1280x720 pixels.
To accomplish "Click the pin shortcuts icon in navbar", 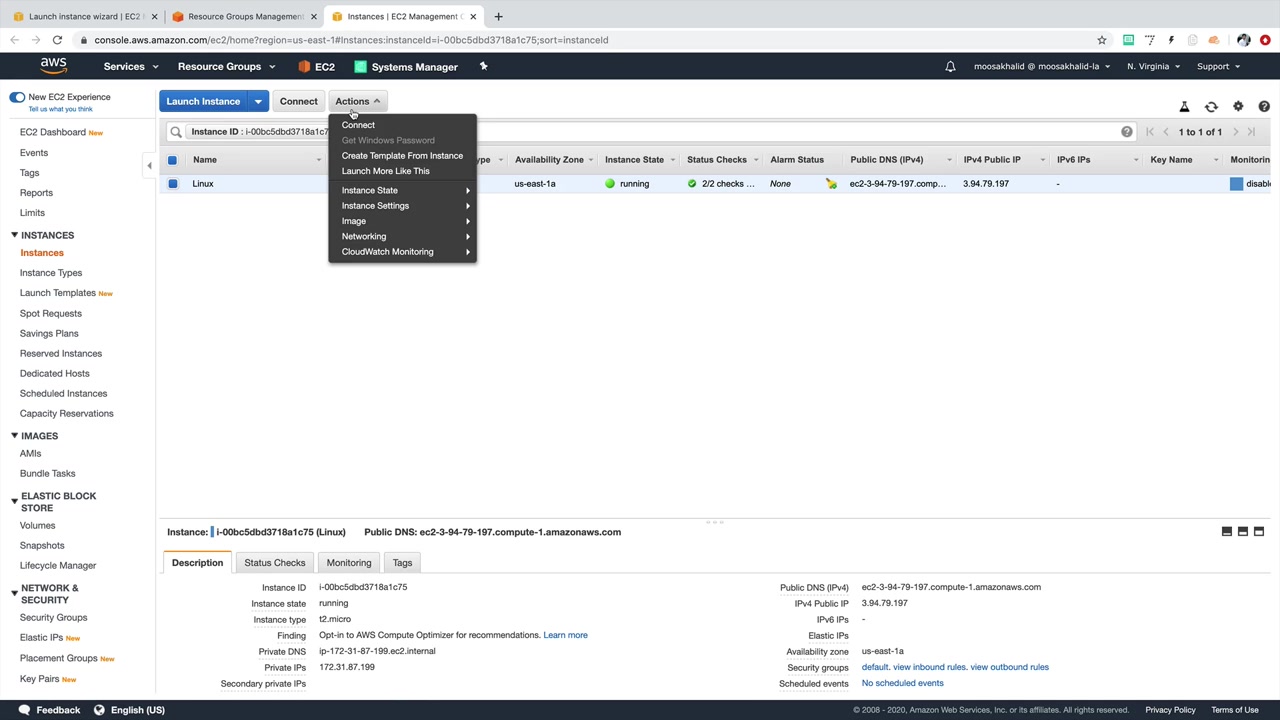I will click(483, 67).
